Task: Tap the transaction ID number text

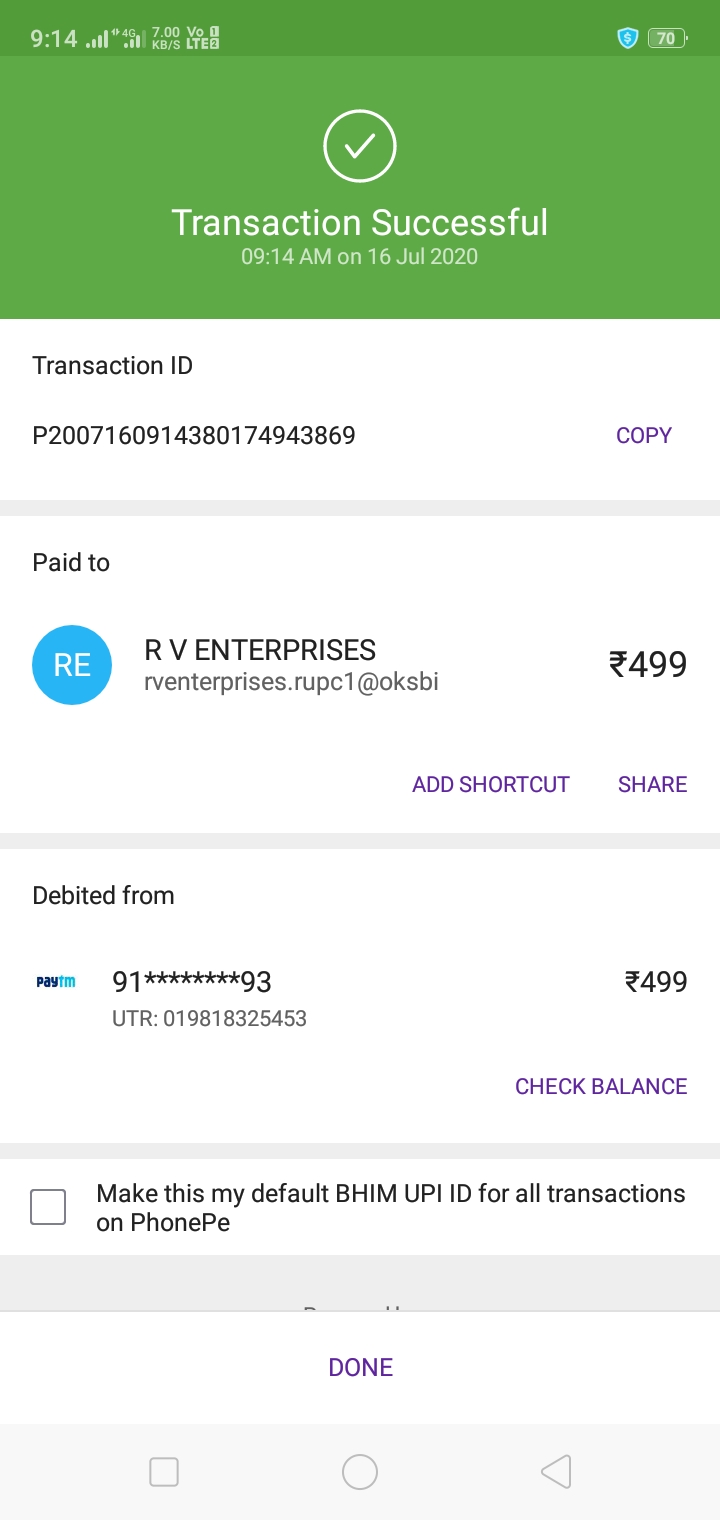Action: tap(194, 435)
